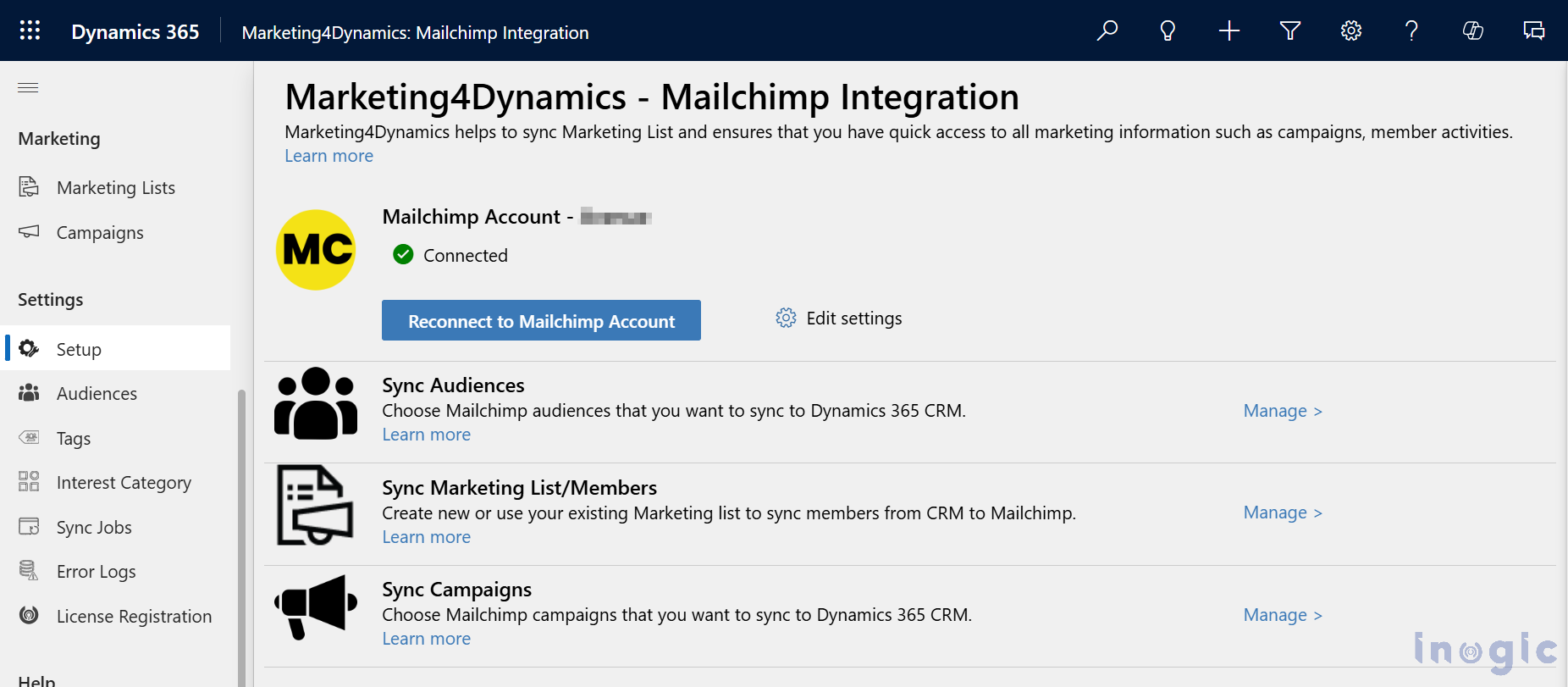Click Reconnect to Mailchimp Account button

click(541, 321)
